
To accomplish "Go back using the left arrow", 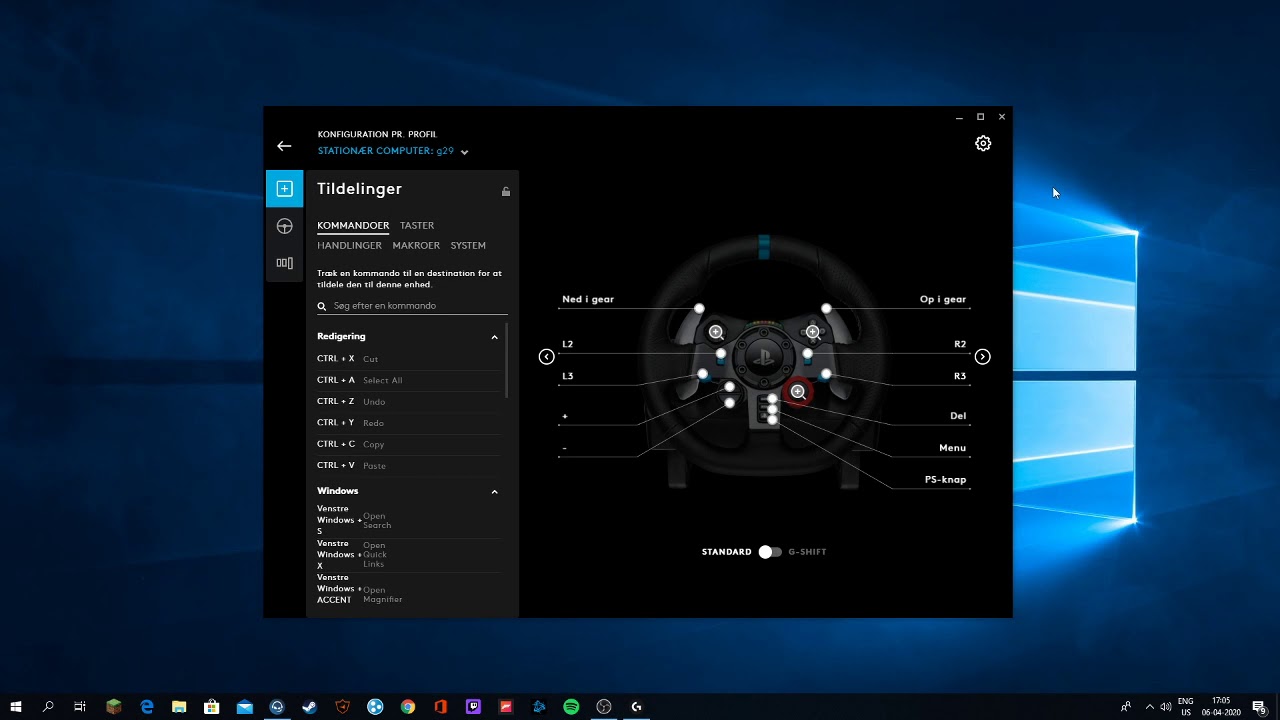I will (x=284, y=146).
